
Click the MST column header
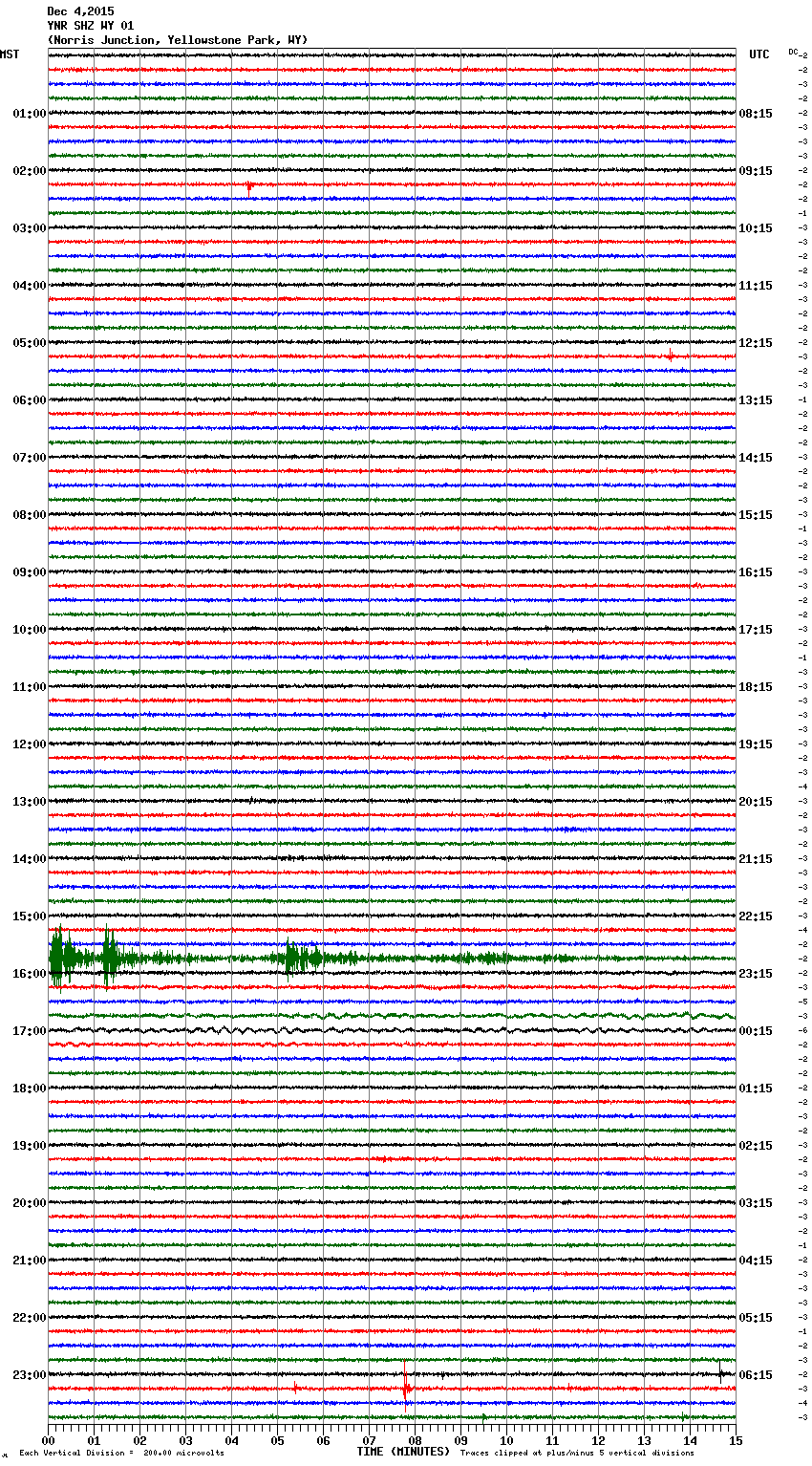click(10, 54)
